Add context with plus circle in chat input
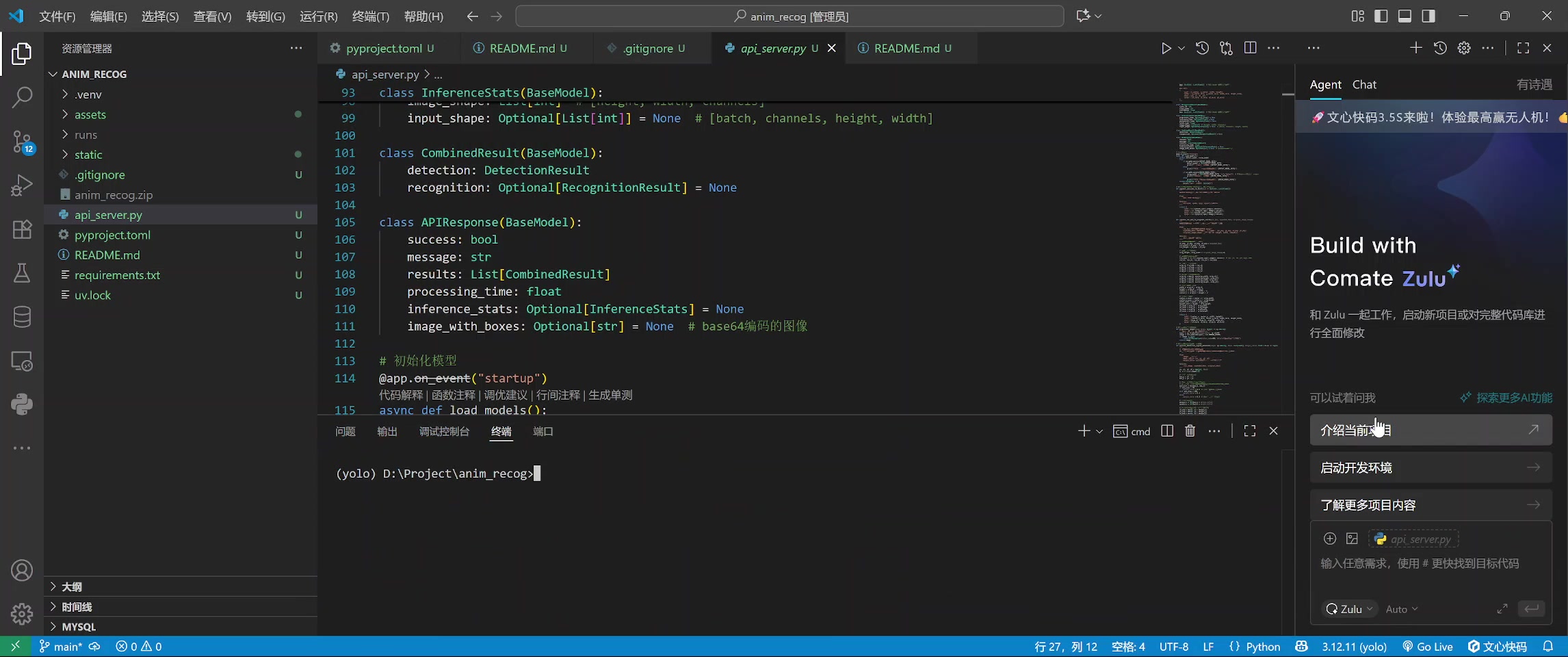The width and height of the screenshot is (1568, 657). (1330, 539)
